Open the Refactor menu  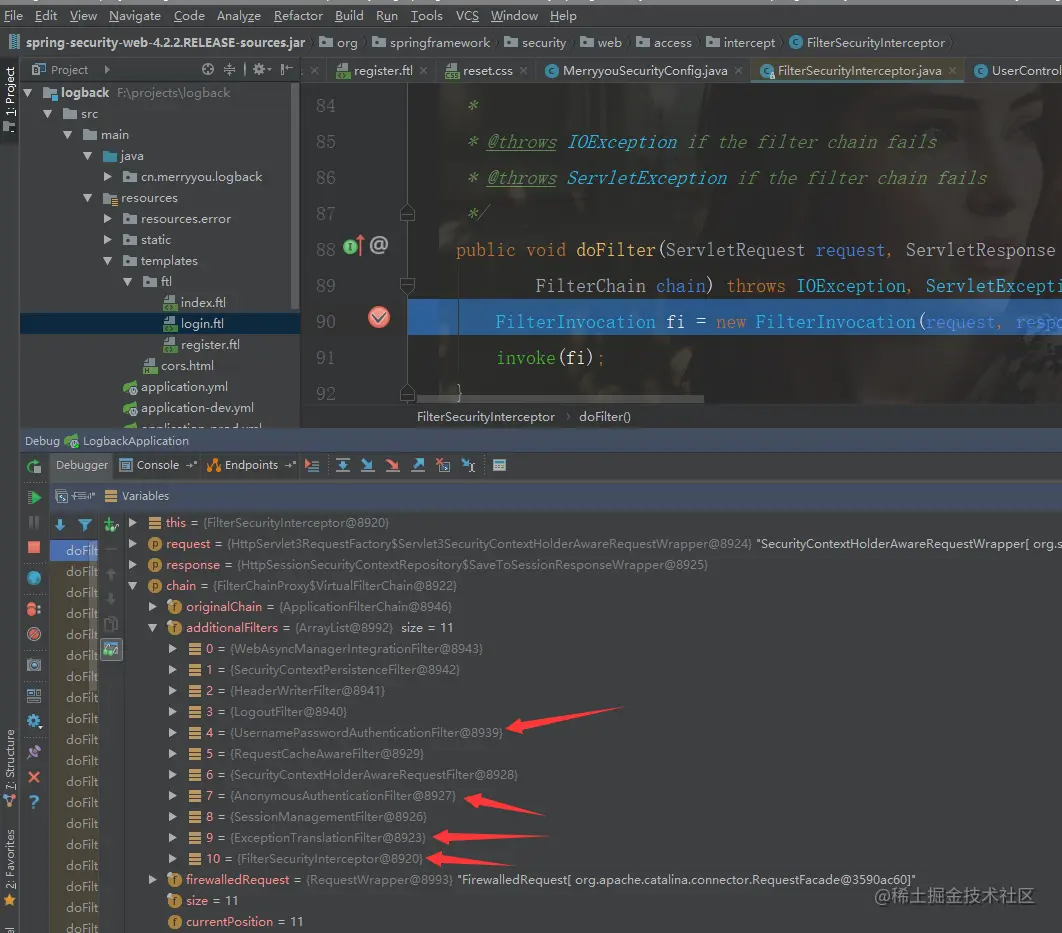[298, 16]
